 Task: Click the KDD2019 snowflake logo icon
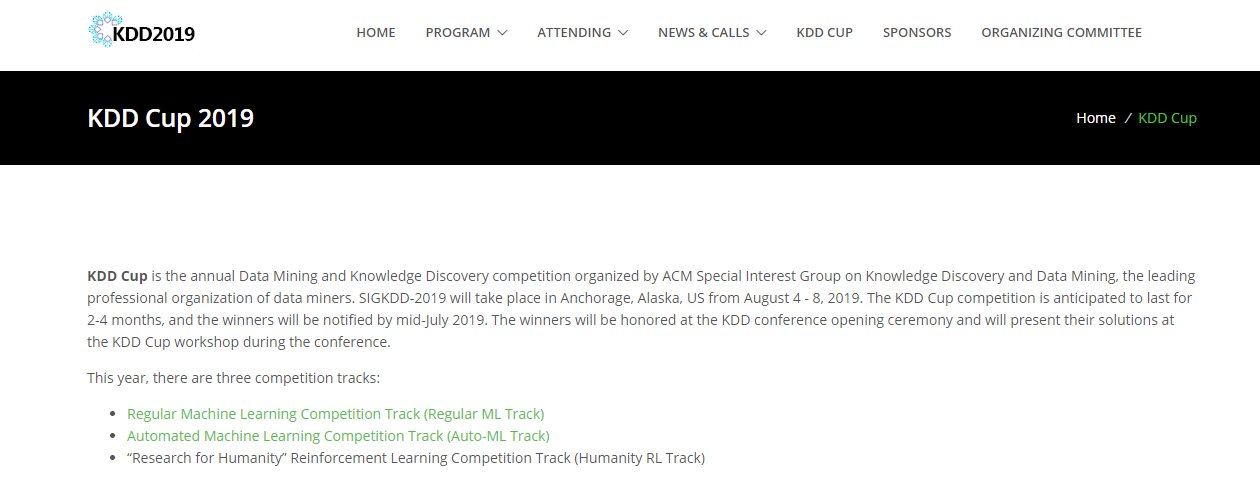tap(101, 30)
